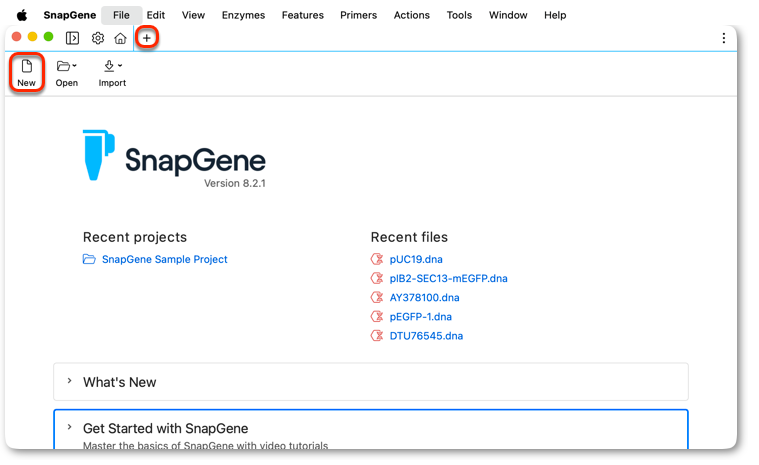Click the Open folder toolbar button
Screen dimensions: 759x465
coord(67,73)
